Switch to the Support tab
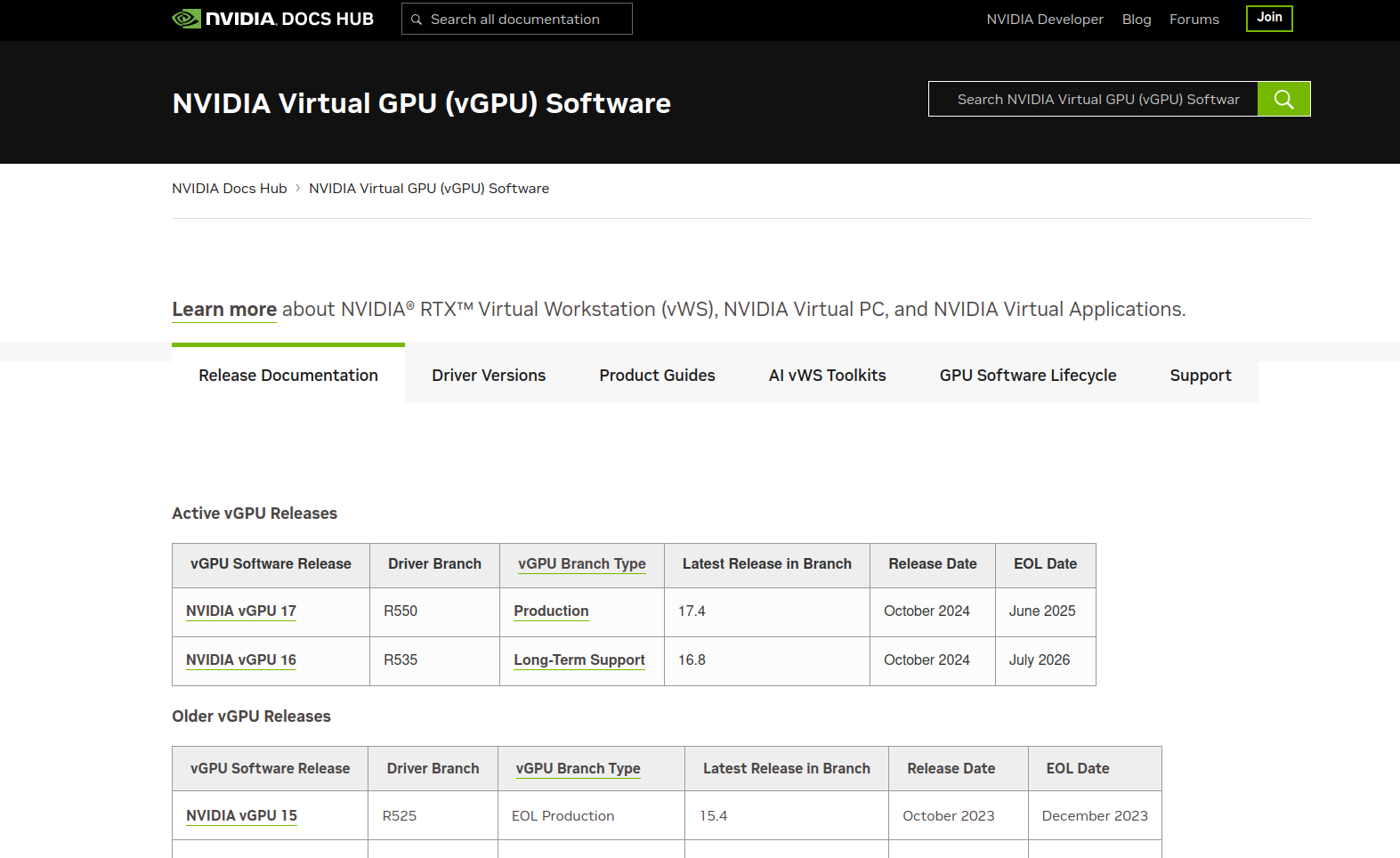Viewport: 1400px width, 858px height. point(1201,376)
